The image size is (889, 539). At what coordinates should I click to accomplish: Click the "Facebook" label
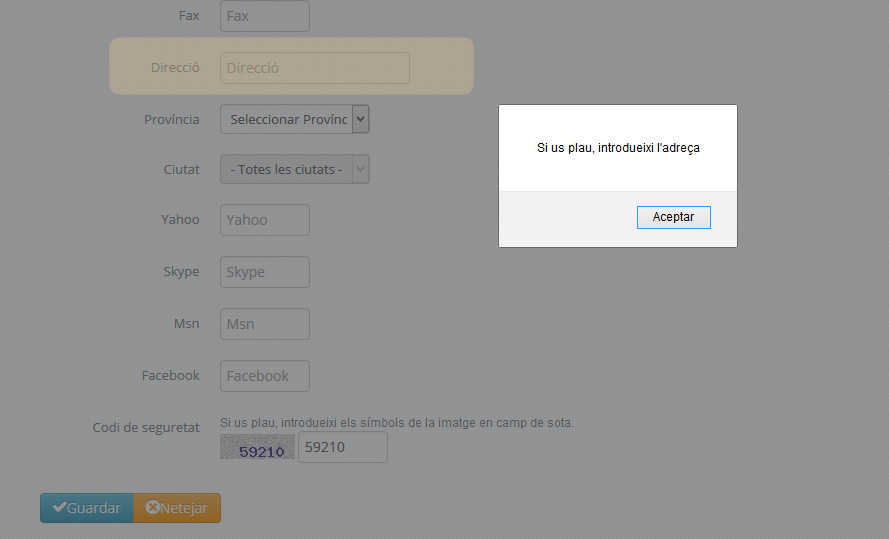point(170,376)
